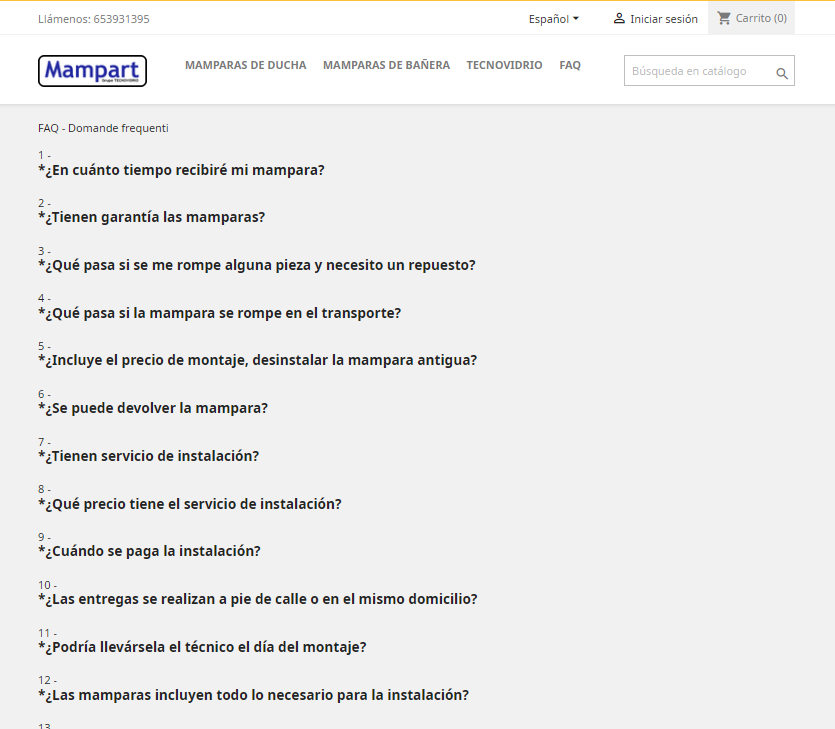Expand question about delivery time of mampara
Viewport: 835px width, 729px height.
point(181,170)
